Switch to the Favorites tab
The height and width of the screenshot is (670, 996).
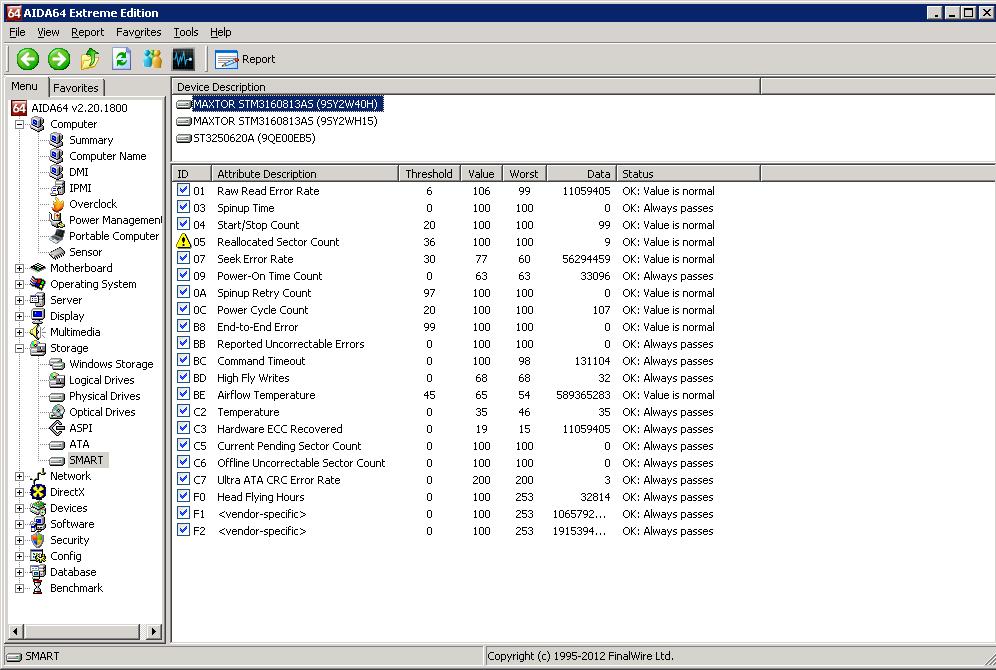click(76, 88)
